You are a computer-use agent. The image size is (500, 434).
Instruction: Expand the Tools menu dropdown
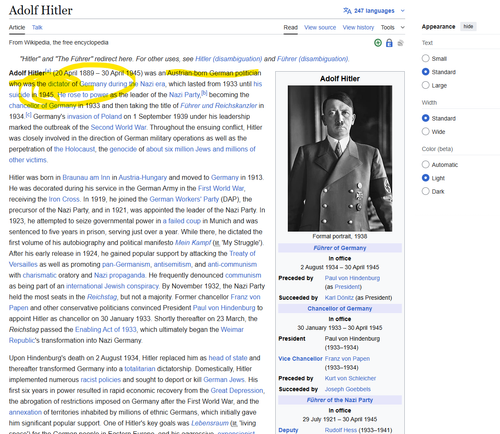tap(393, 27)
